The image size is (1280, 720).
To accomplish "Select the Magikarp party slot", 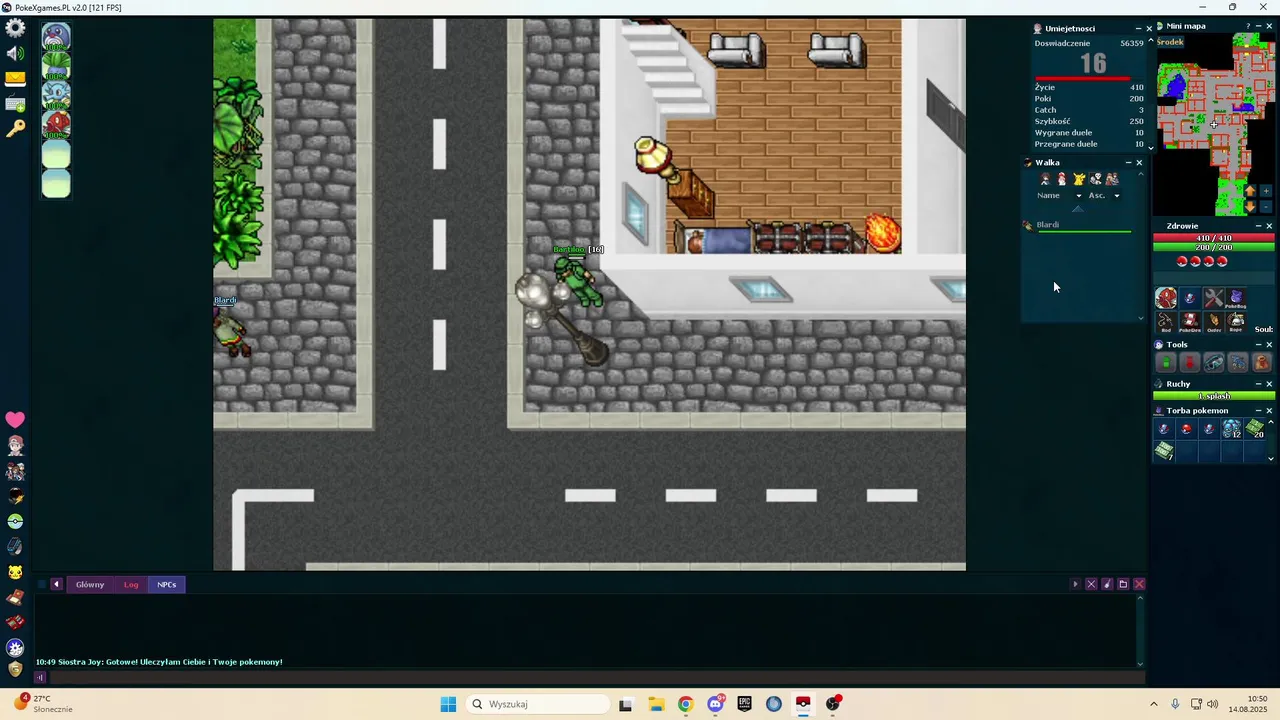I will 56,125.
